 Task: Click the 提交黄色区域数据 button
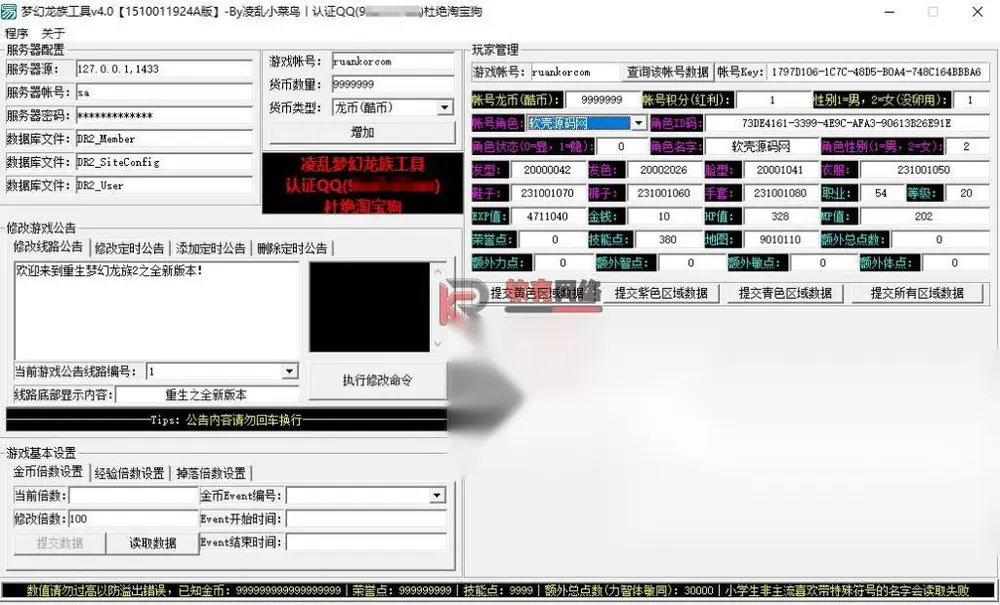(536, 293)
